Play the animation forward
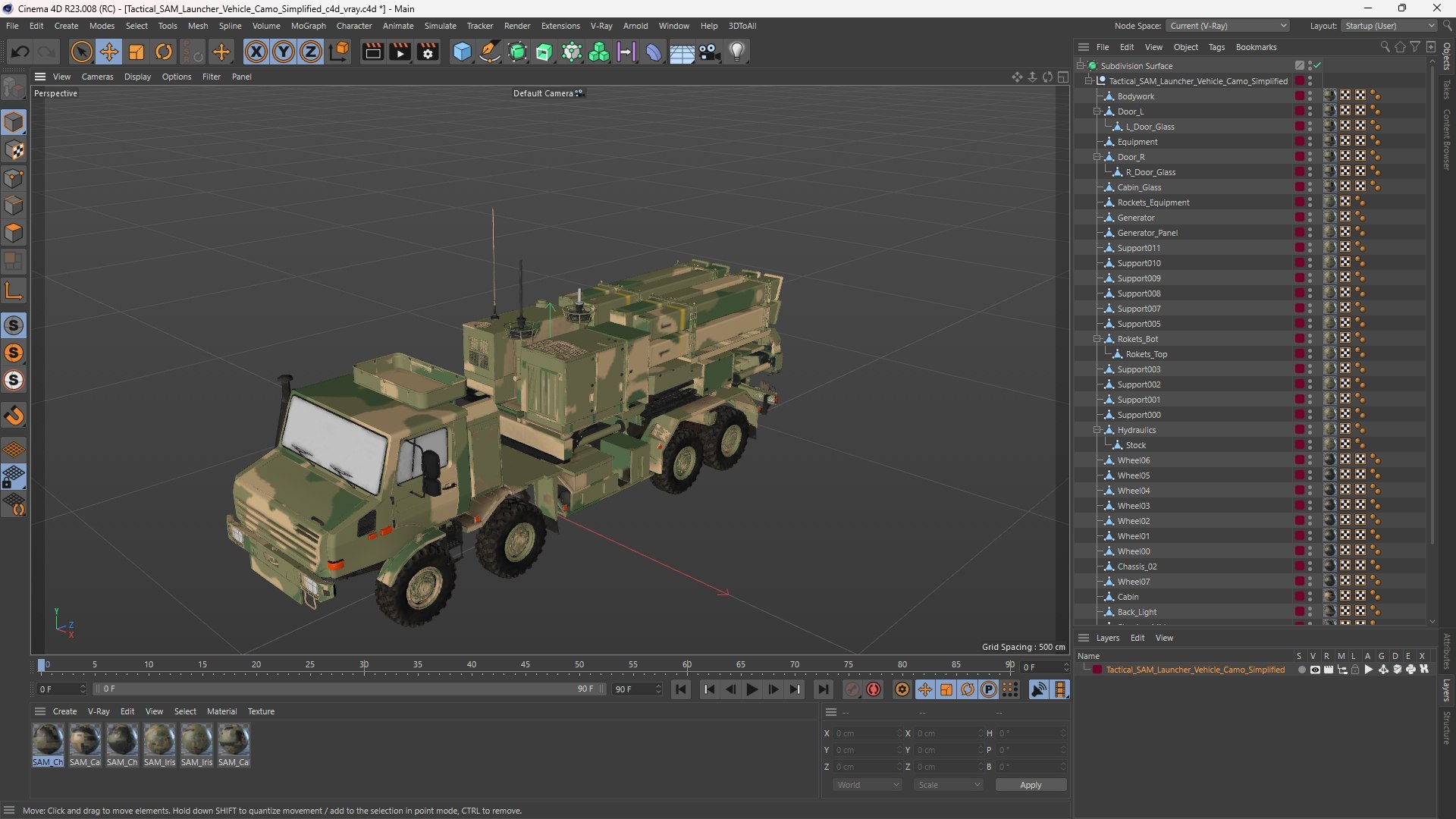 click(752, 689)
